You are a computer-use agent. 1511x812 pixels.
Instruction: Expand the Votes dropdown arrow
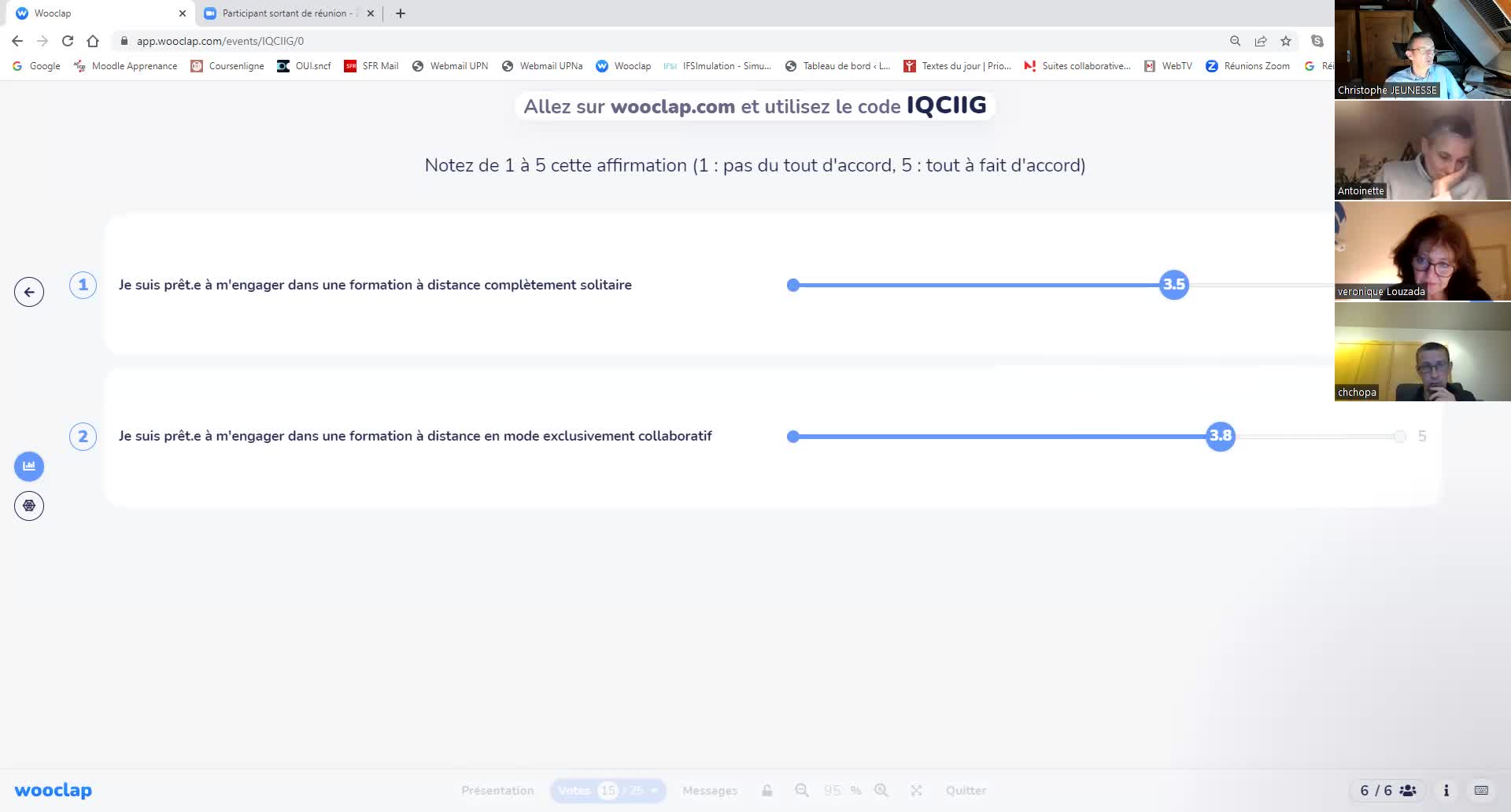(x=654, y=790)
